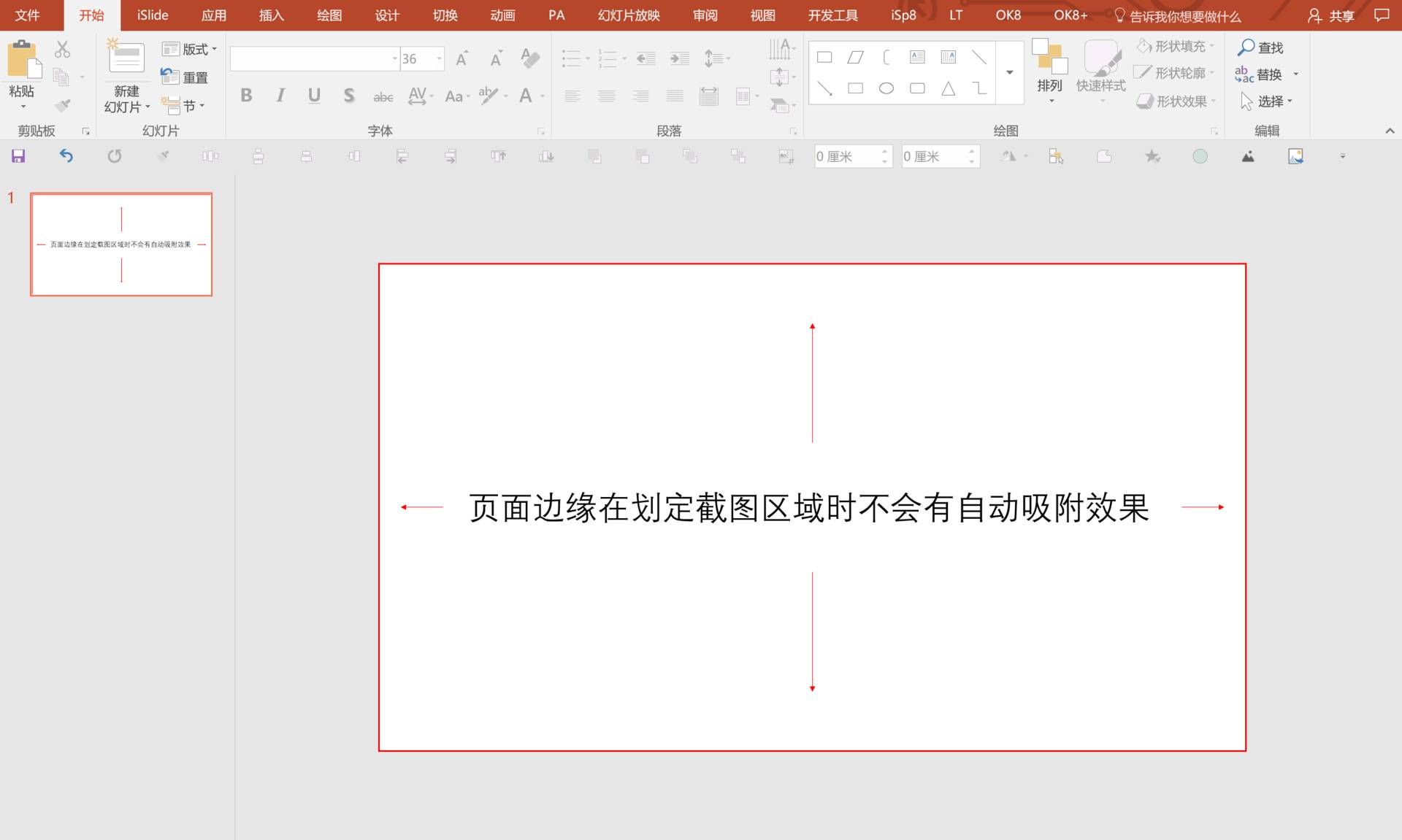Image resolution: width=1402 pixels, height=840 pixels.
Task: Select the parallelogram shape in gallery
Action: pyautogui.click(x=855, y=57)
